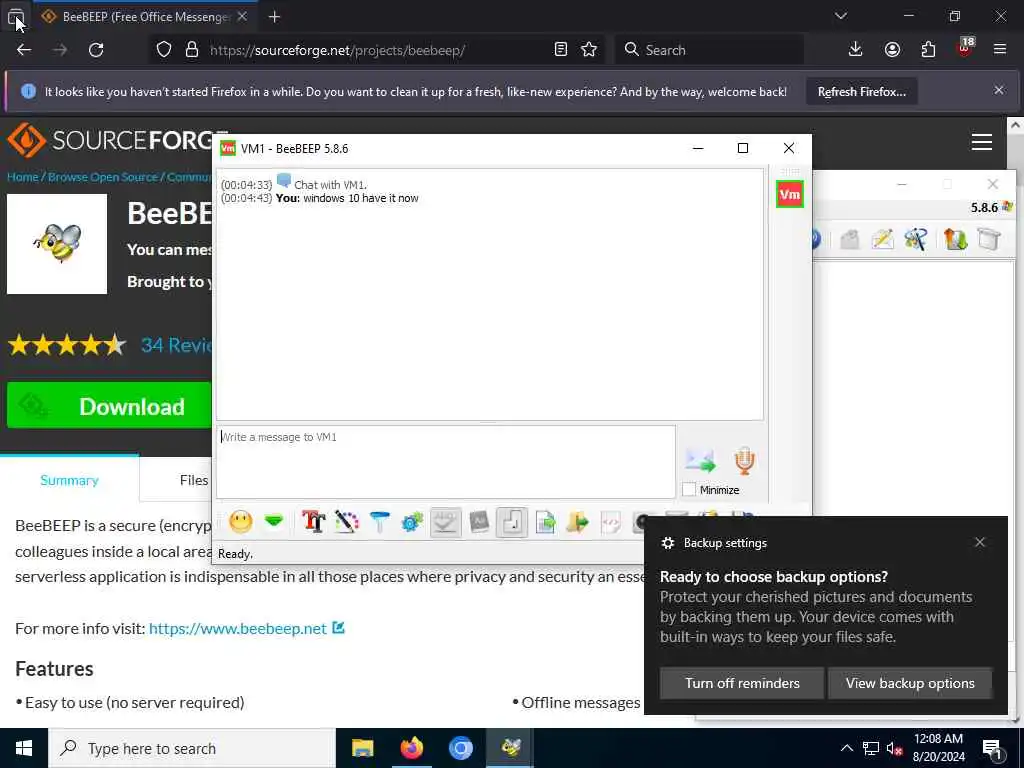The height and width of the screenshot is (768, 1024).
Task: Click View backup options
Action: [x=910, y=683]
